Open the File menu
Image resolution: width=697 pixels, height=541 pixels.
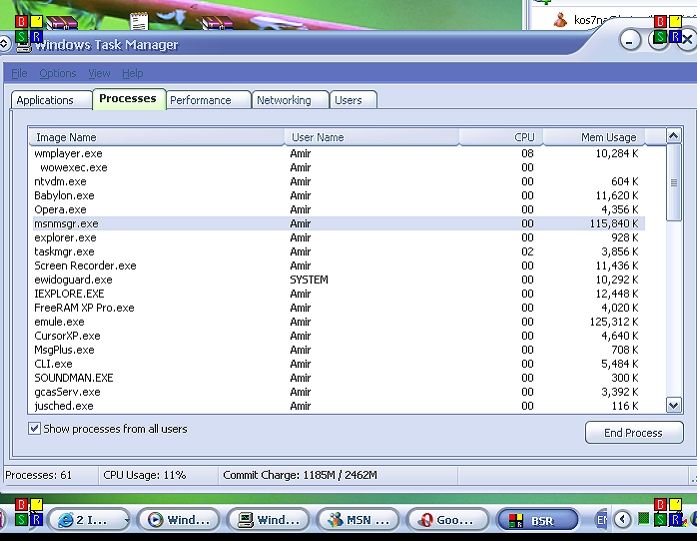tap(19, 73)
